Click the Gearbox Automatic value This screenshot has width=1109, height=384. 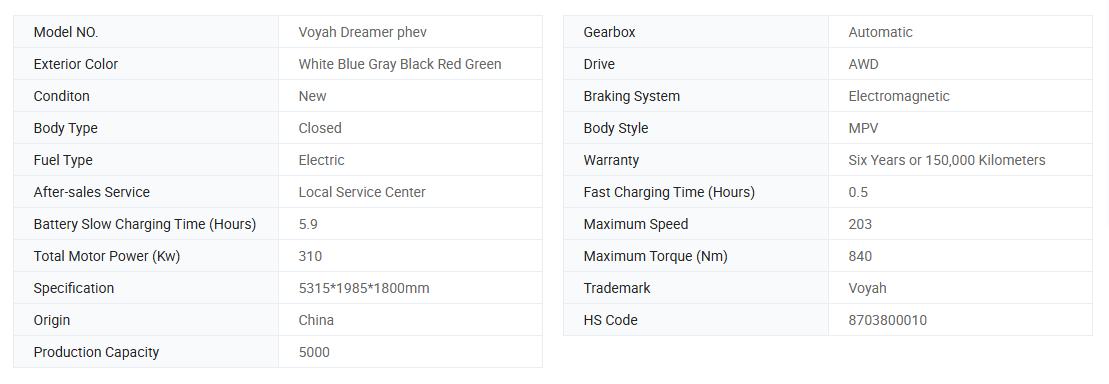pyautogui.click(x=880, y=32)
